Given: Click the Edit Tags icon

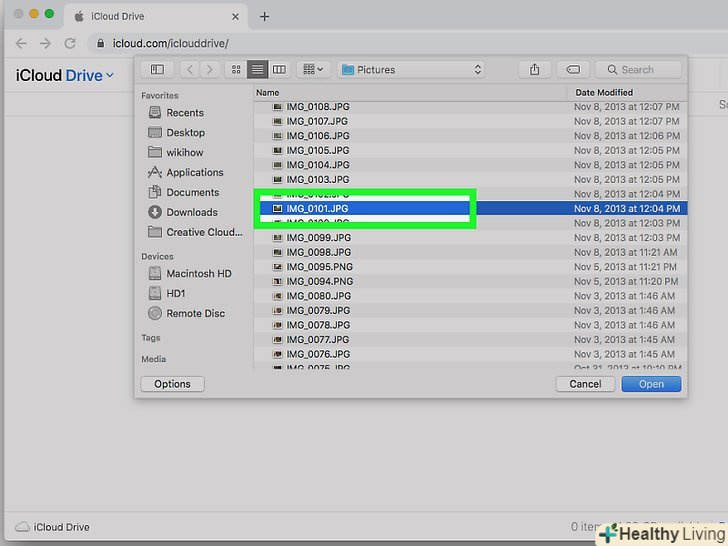Looking at the screenshot, I should pyautogui.click(x=573, y=69).
